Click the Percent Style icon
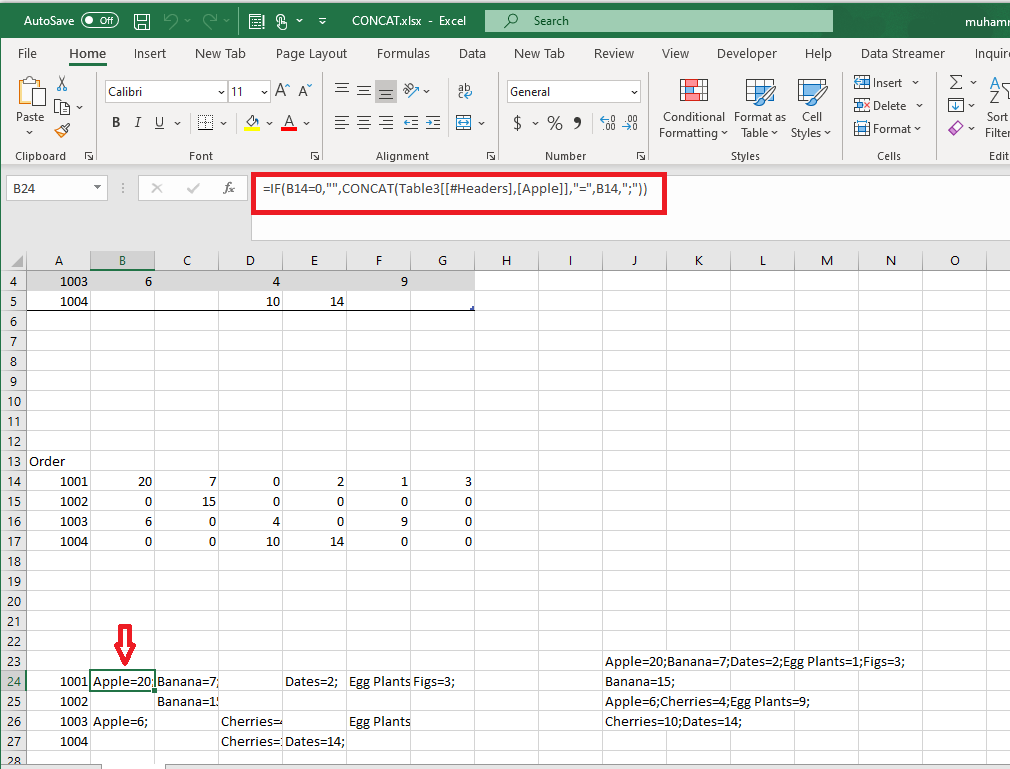The width and height of the screenshot is (1010, 769). pyautogui.click(x=555, y=123)
